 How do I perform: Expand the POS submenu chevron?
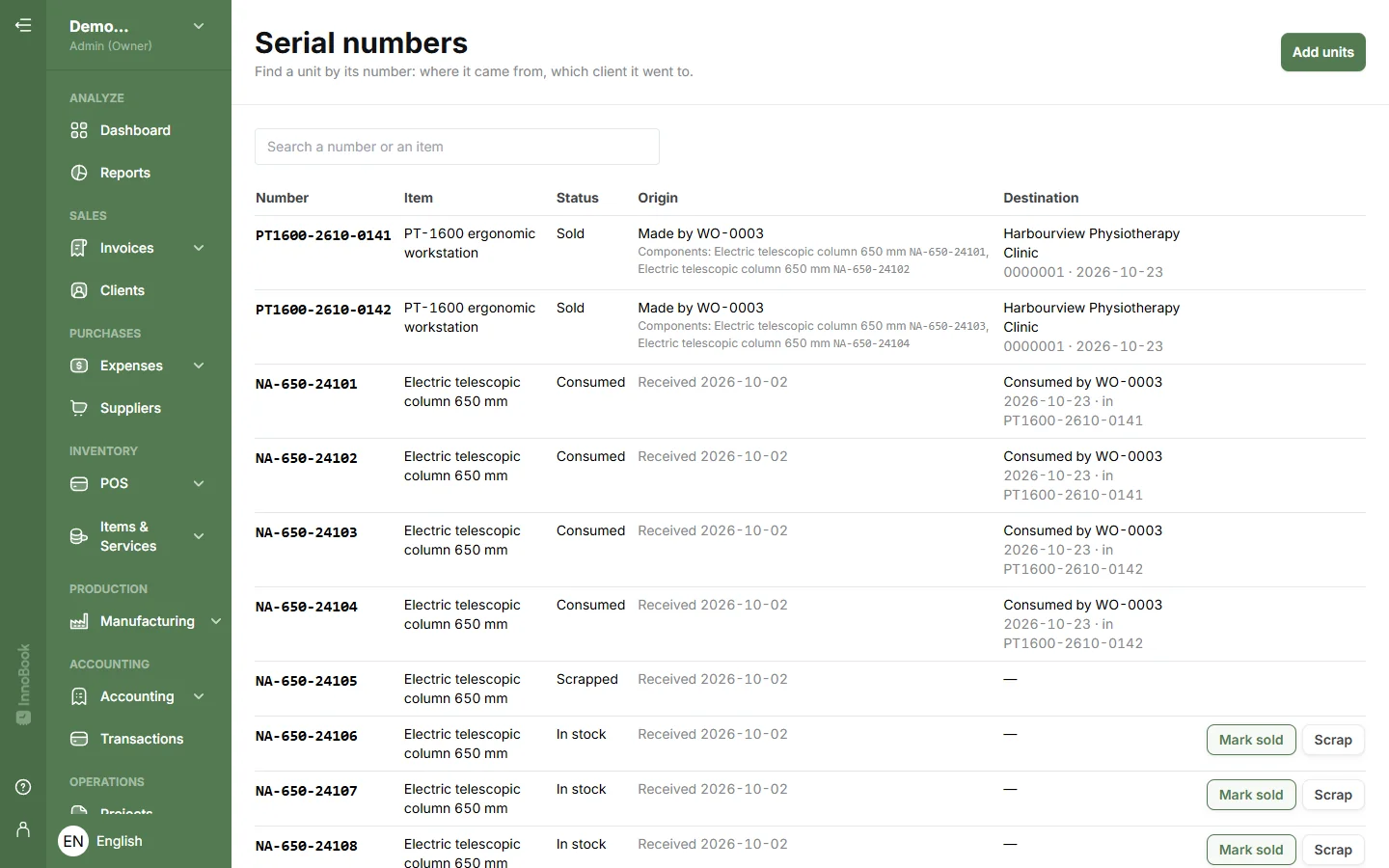tap(199, 483)
